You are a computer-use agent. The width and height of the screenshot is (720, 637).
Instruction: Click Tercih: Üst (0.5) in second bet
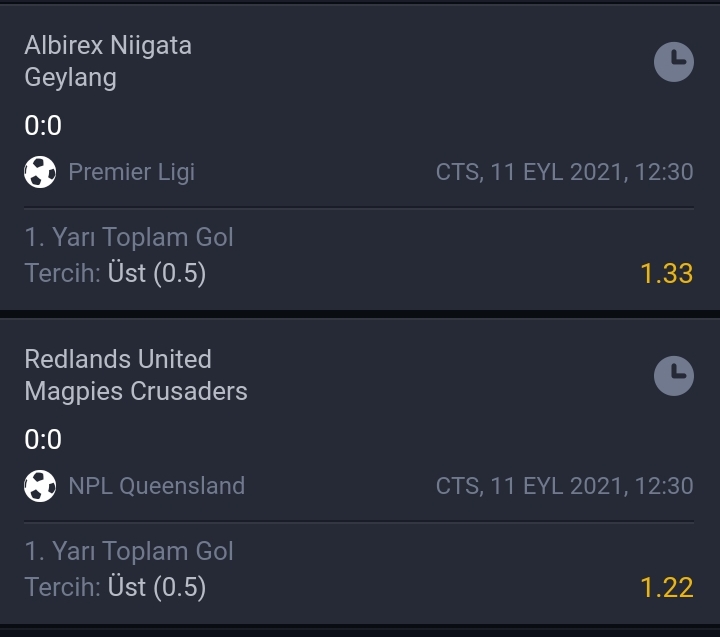(x=115, y=587)
